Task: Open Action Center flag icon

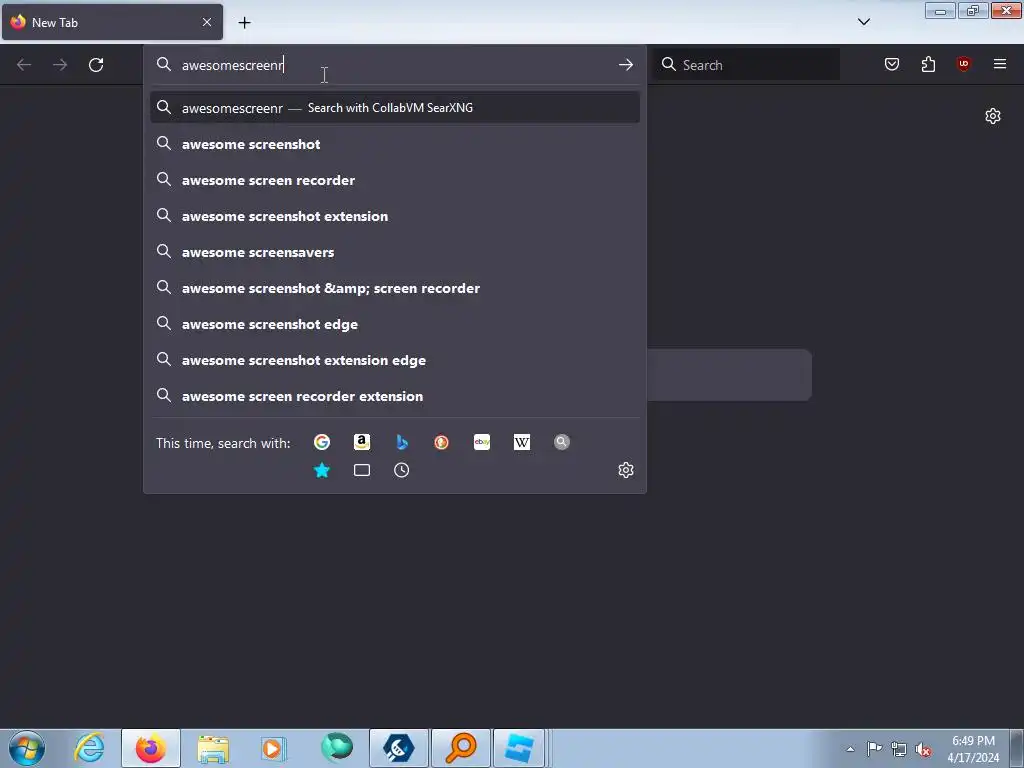Action: [x=874, y=749]
